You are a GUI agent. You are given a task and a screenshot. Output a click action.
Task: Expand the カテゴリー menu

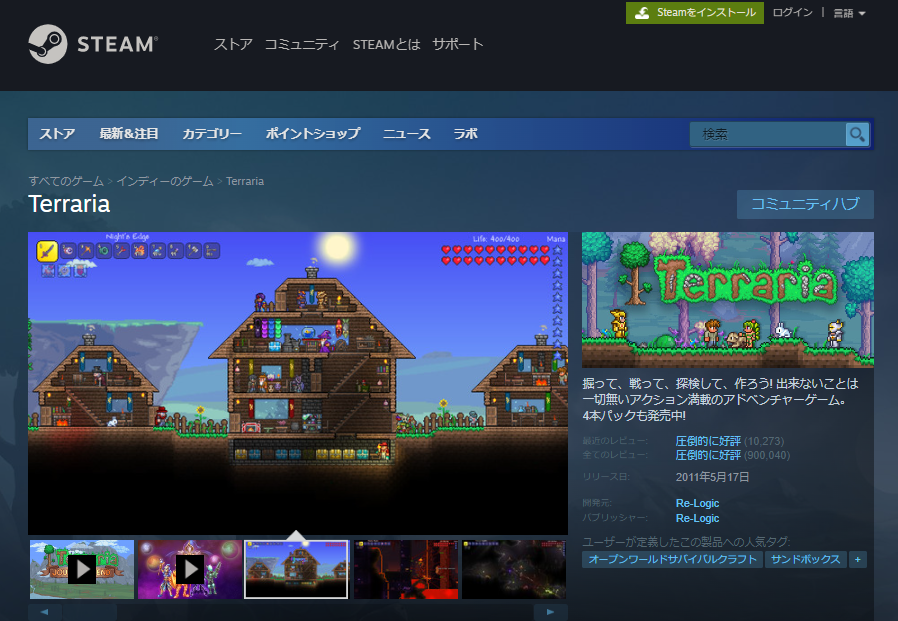211,134
